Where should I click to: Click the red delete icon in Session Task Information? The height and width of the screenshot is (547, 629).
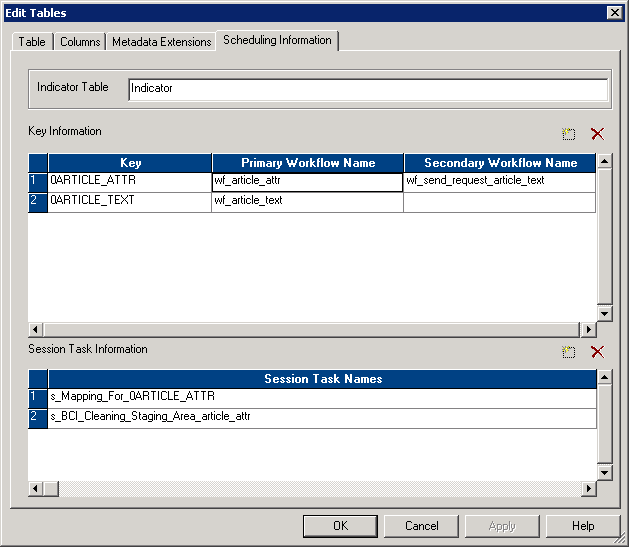[597, 352]
